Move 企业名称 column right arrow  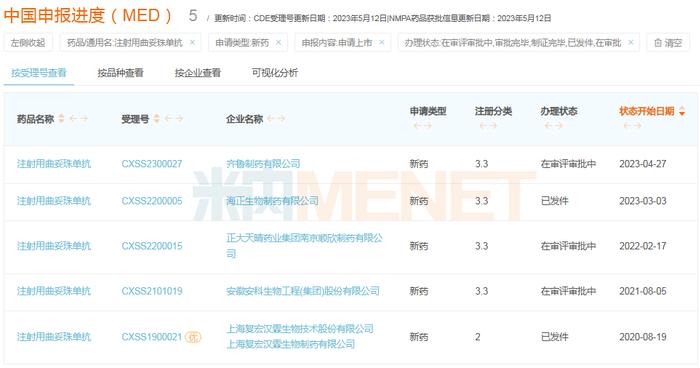(x=281, y=119)
